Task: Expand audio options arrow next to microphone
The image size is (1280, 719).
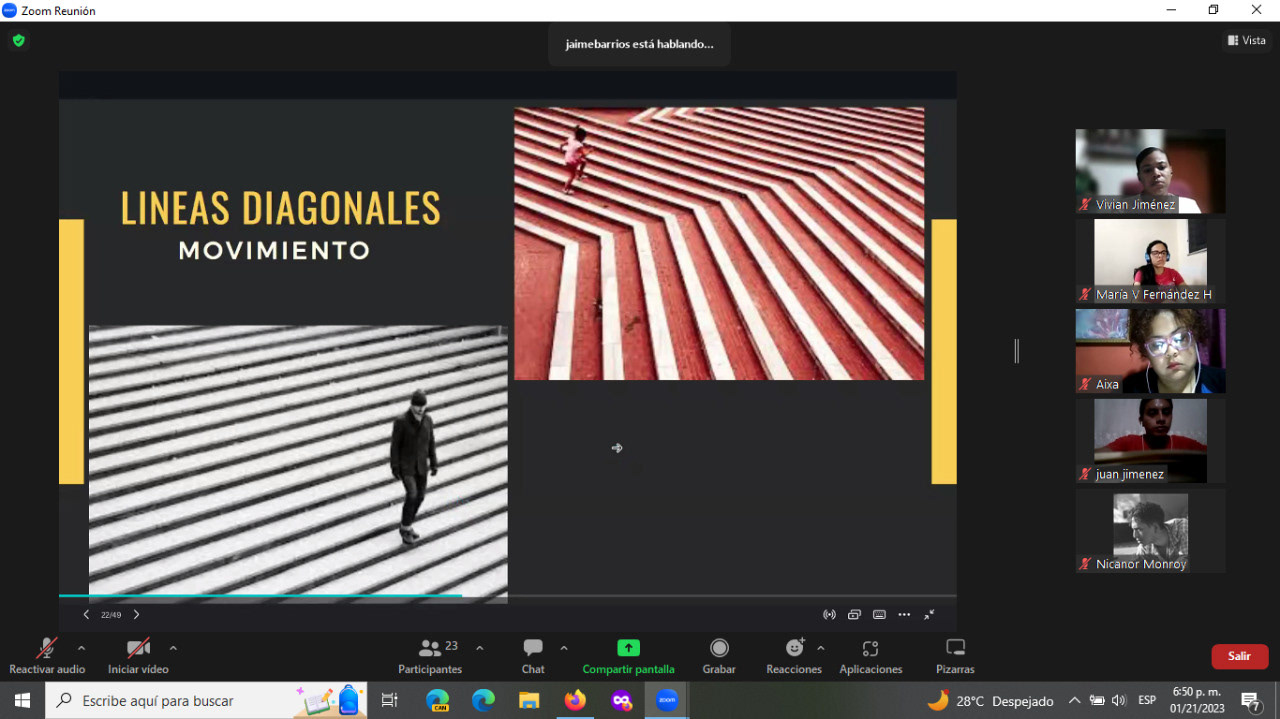Action: (x=81, y=648)
